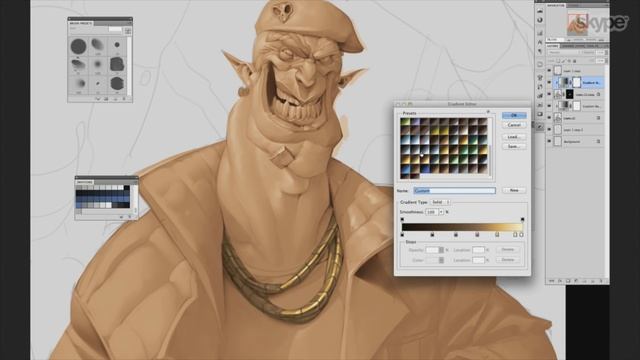Screen dimensions: 640x360
Task: Select the soft angled oval brush preset
Action: pos(98,44)
